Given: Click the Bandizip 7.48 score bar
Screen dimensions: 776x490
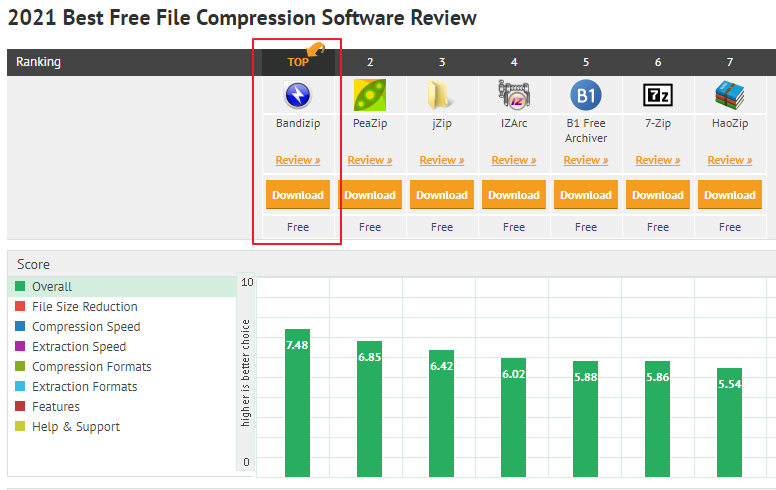Looking at the screenshot, I should click(x=297, y=403).
